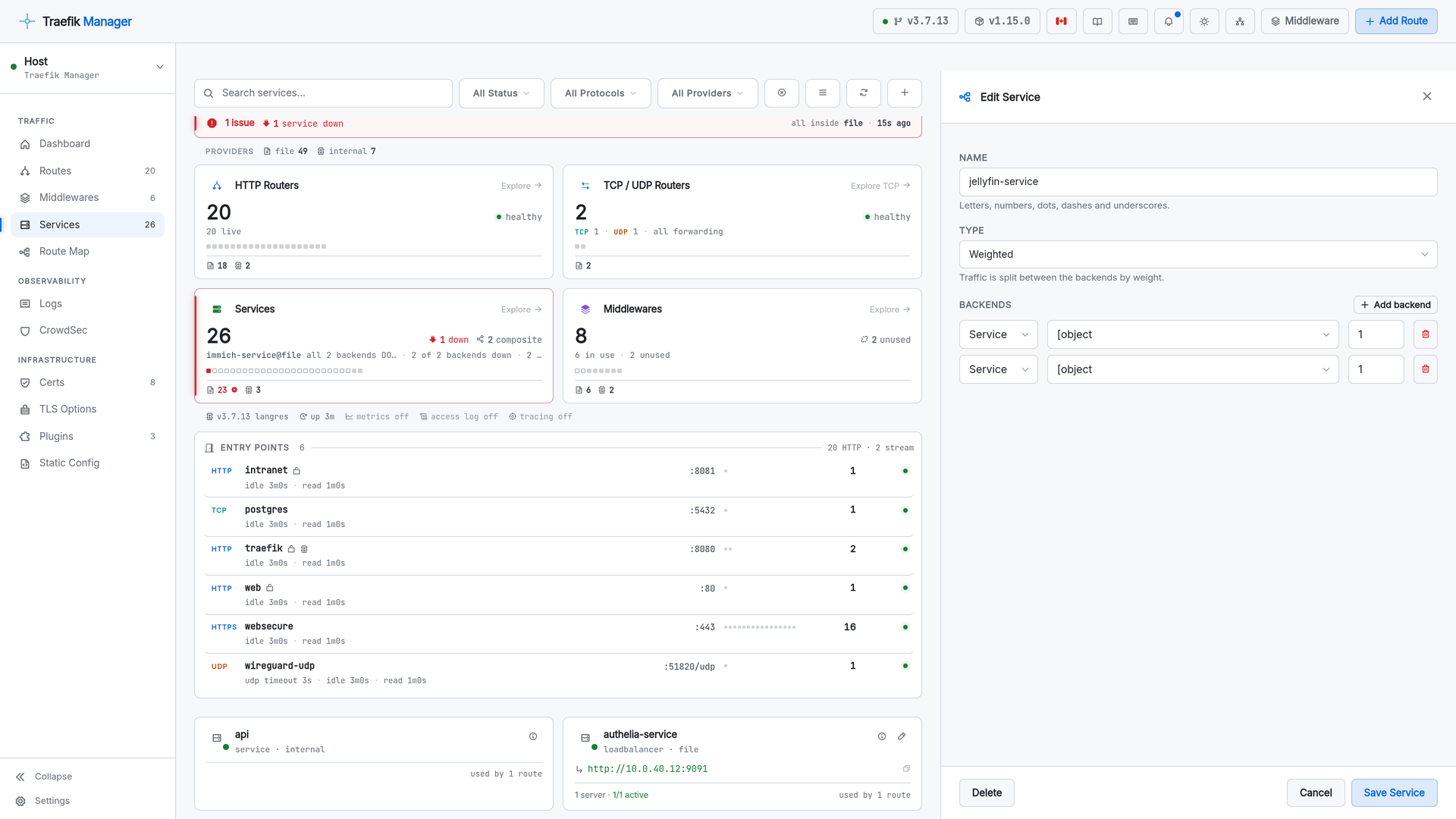Close the Edit Service panel

coord(1427,96)
